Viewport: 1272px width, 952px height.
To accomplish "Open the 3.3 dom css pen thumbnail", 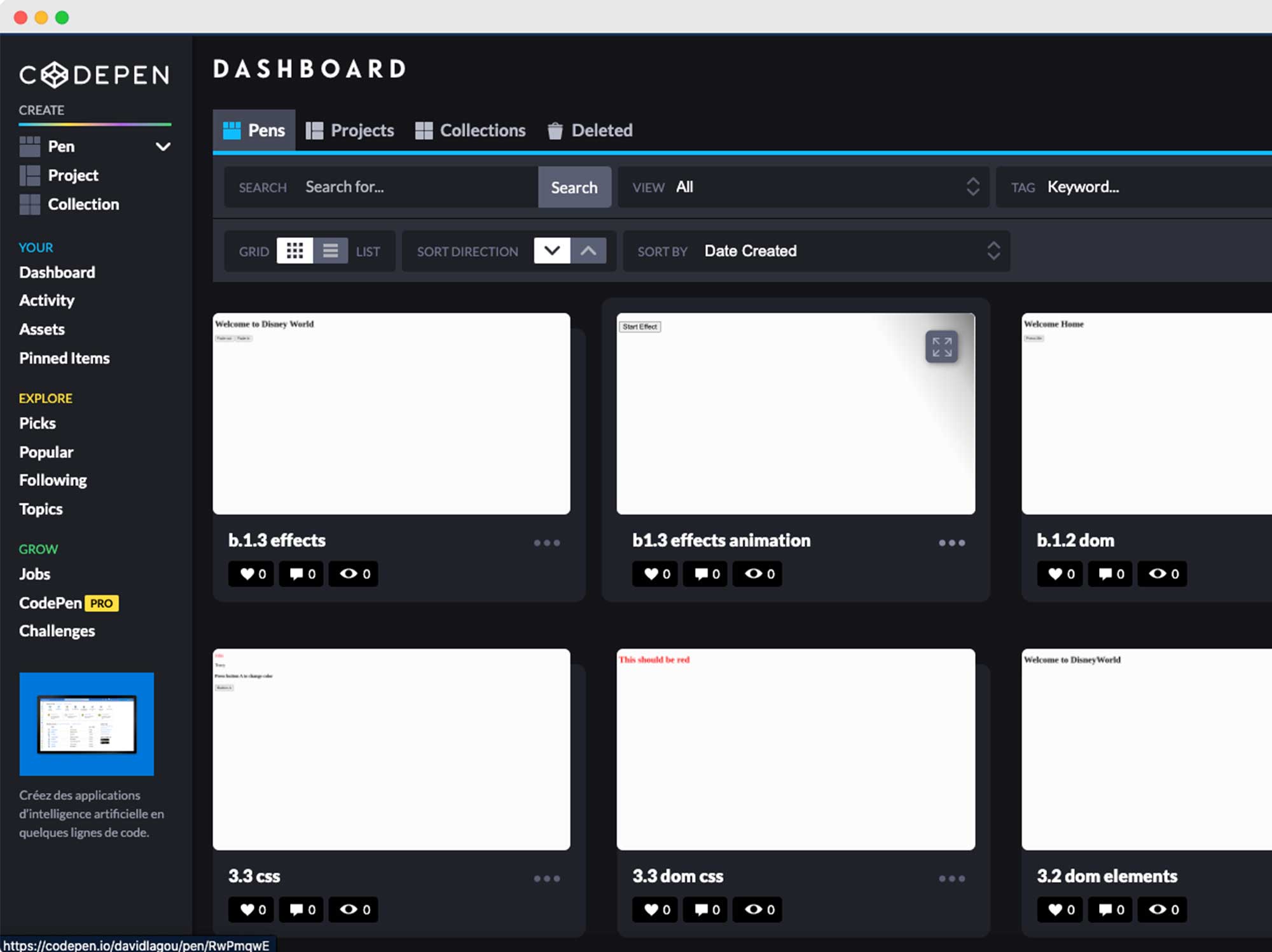I will click(x=795, y=749).
